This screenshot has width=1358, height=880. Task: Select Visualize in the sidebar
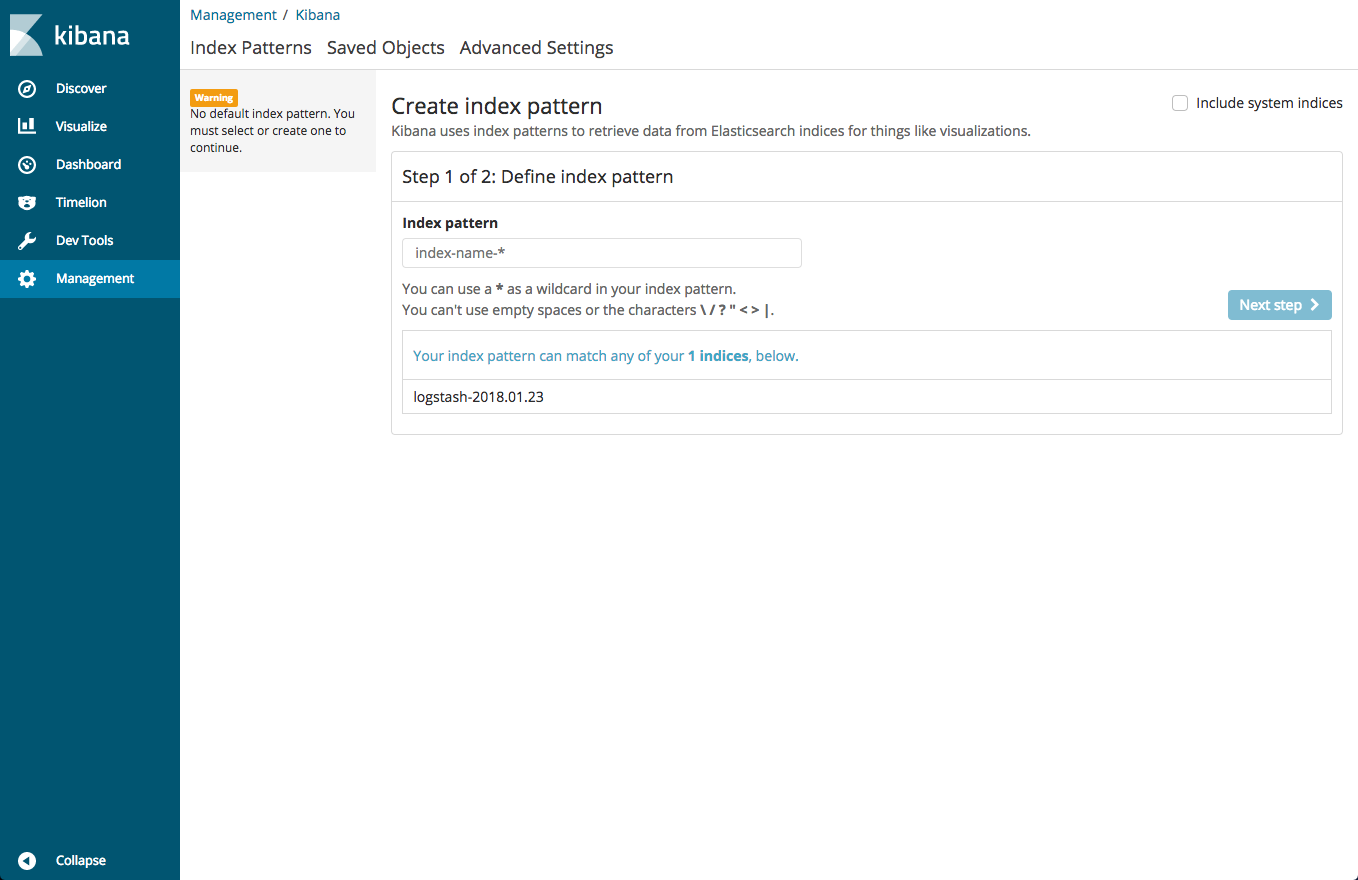(81, 127)
